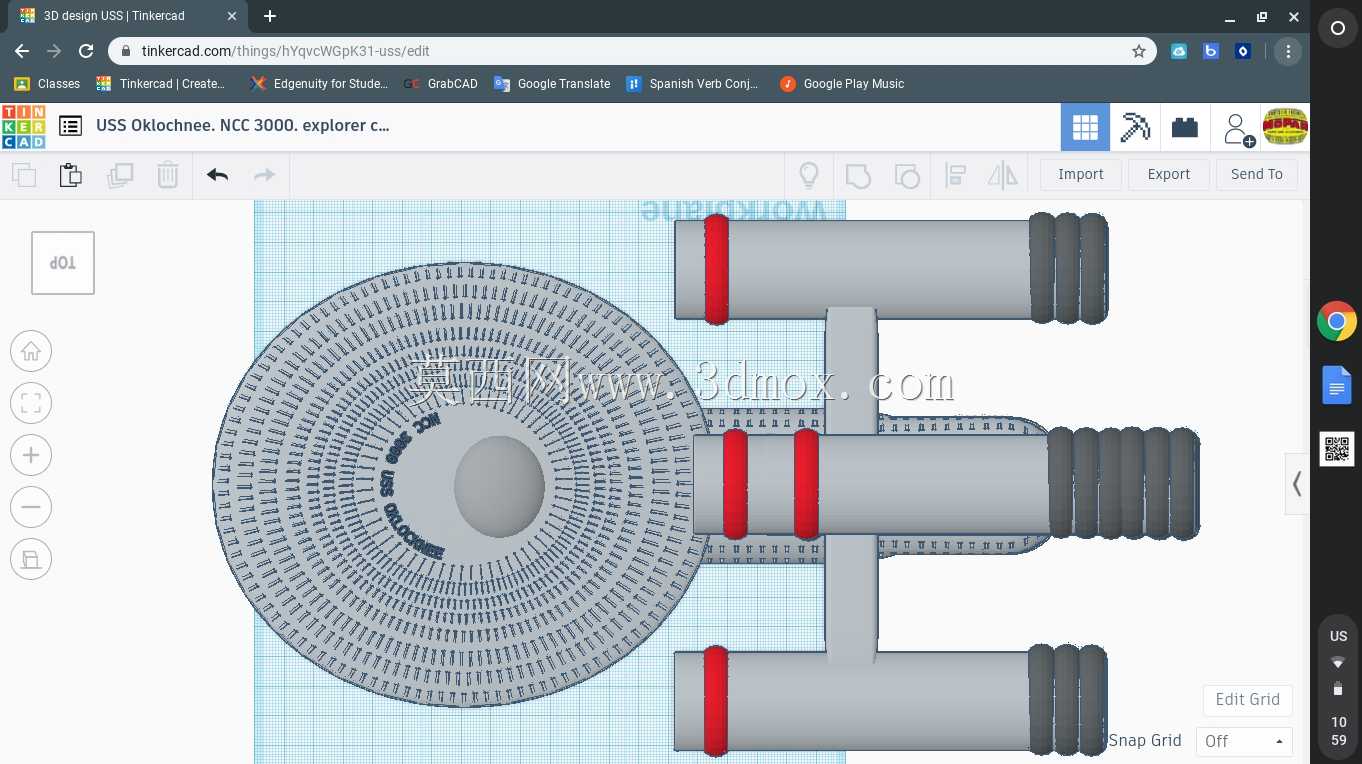Viewport: 1362px width, 764px height.
Task: Click the Edit Grid button
Action: 1248,700
